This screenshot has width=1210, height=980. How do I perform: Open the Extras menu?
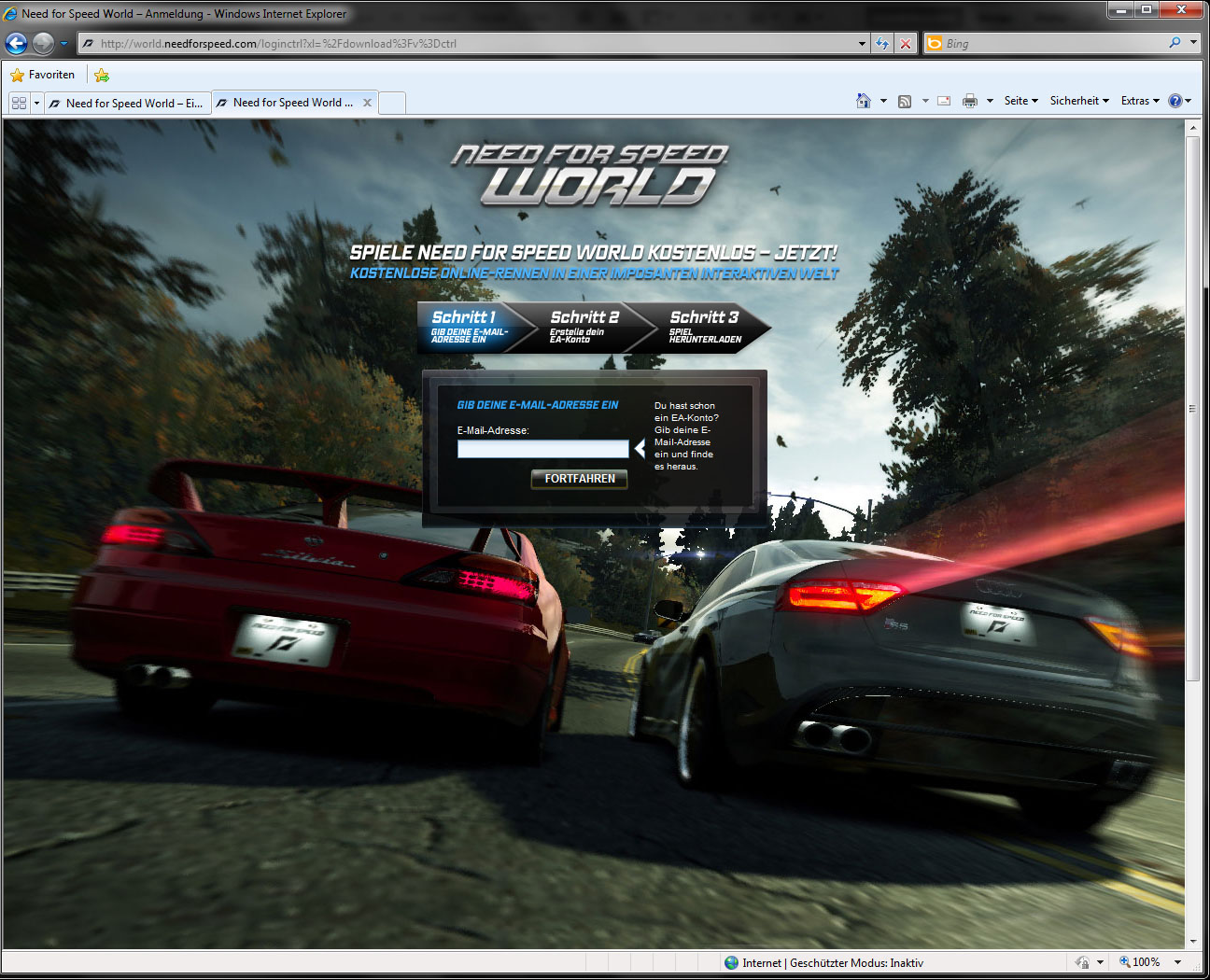(1140, 101)
